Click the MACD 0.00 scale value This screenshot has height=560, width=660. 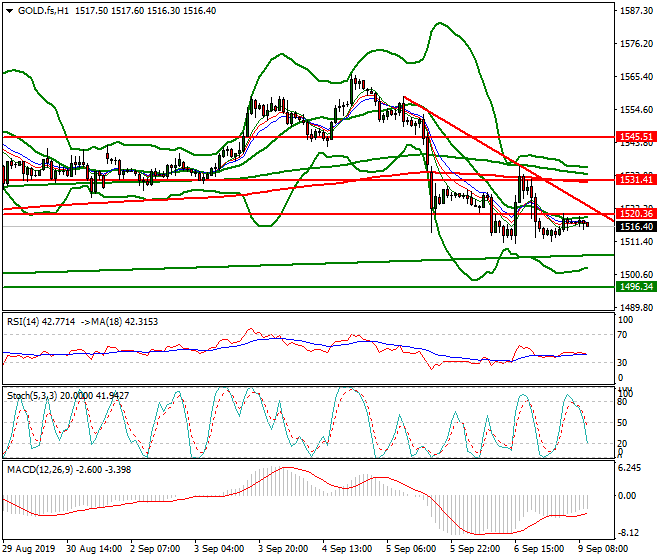[627, 496]
